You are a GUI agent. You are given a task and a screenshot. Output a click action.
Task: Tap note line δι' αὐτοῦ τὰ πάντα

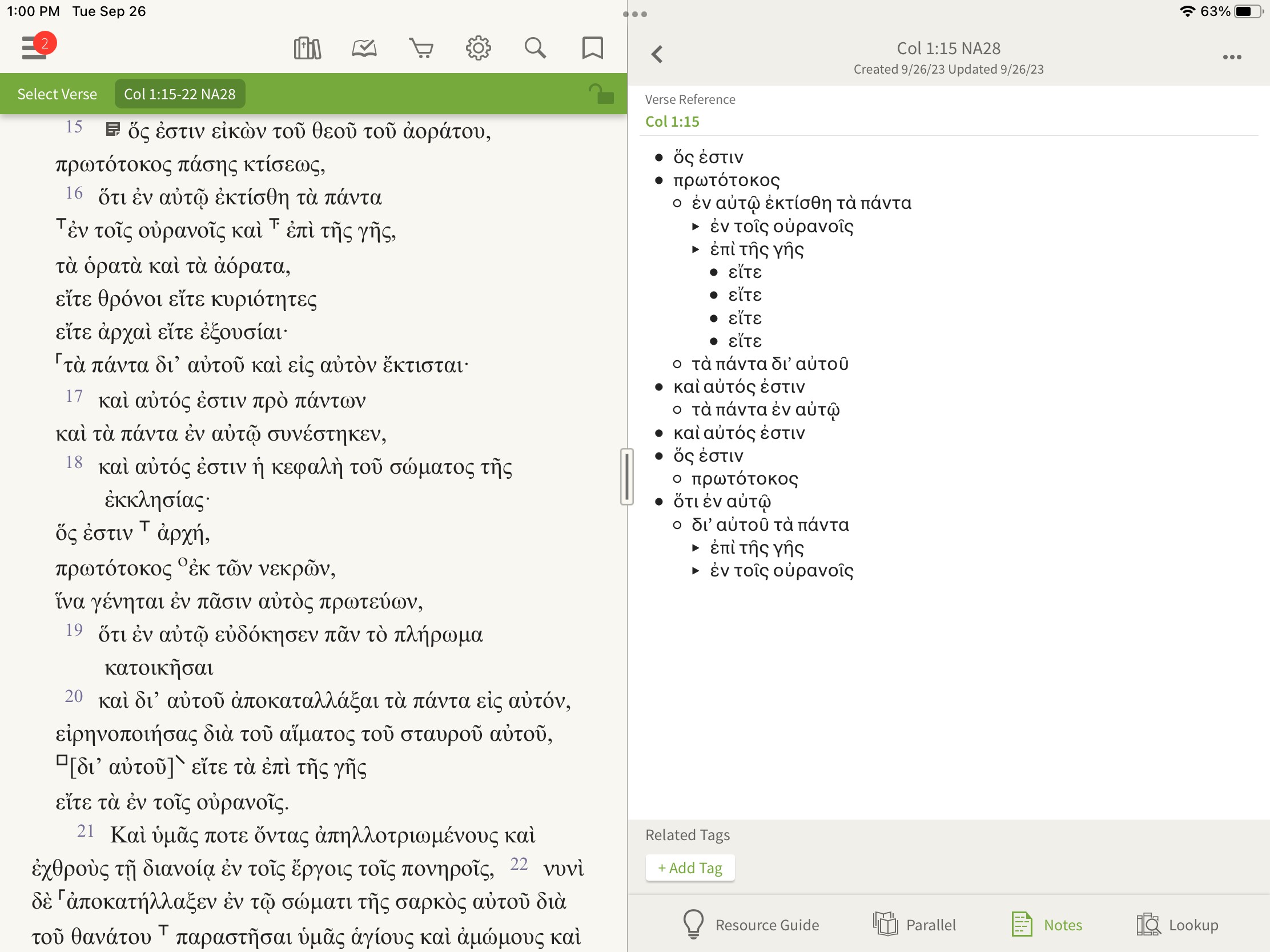tap(770, 525)
